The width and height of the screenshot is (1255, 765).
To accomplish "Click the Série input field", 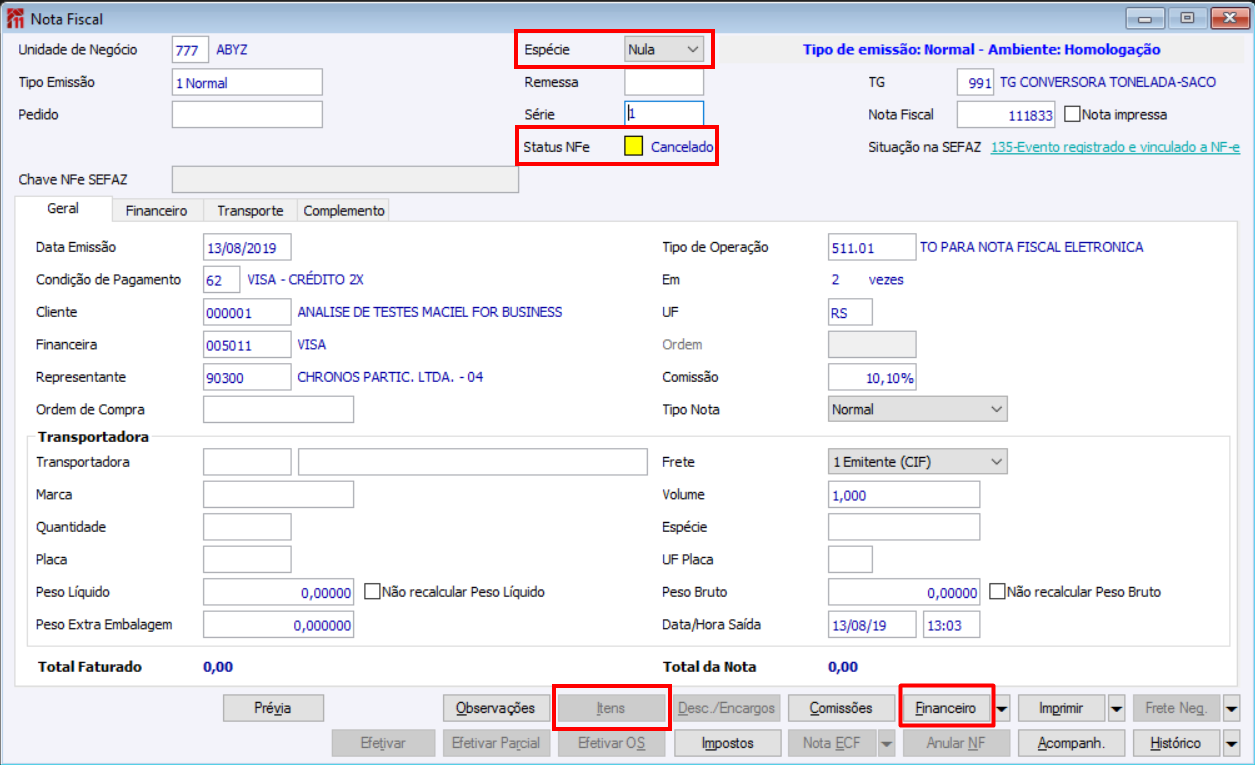I will coord(664,114).
